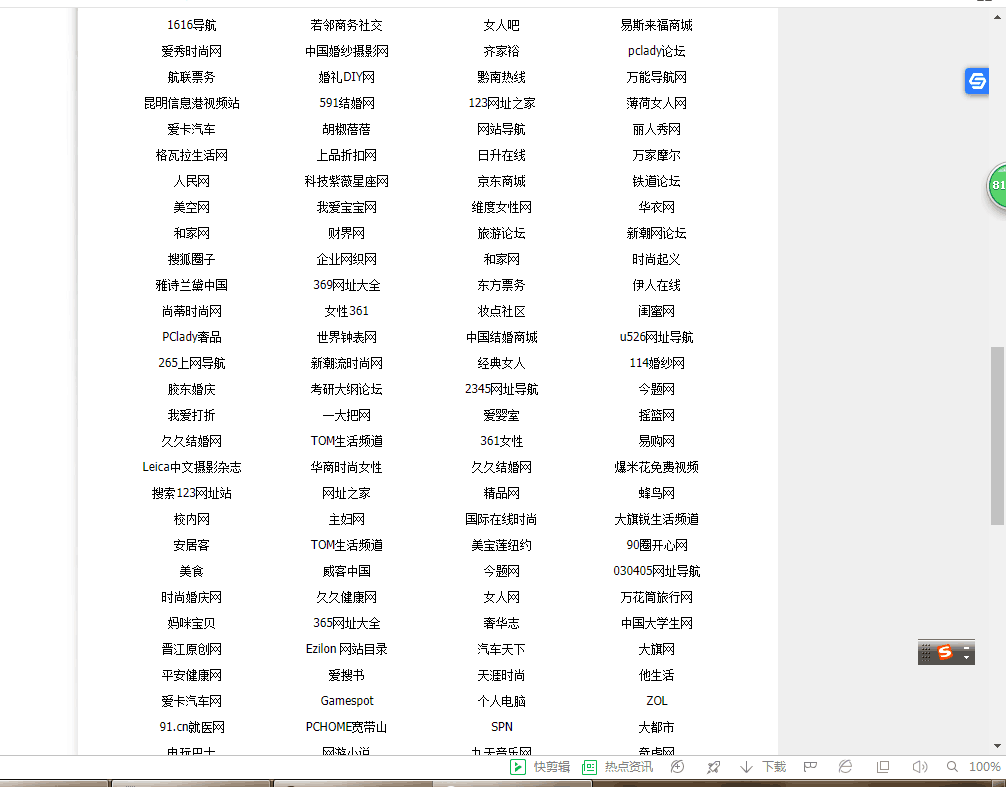Open the Gamespot link
The width and height of the screenshot is (1006, 787).
[346, 701]
